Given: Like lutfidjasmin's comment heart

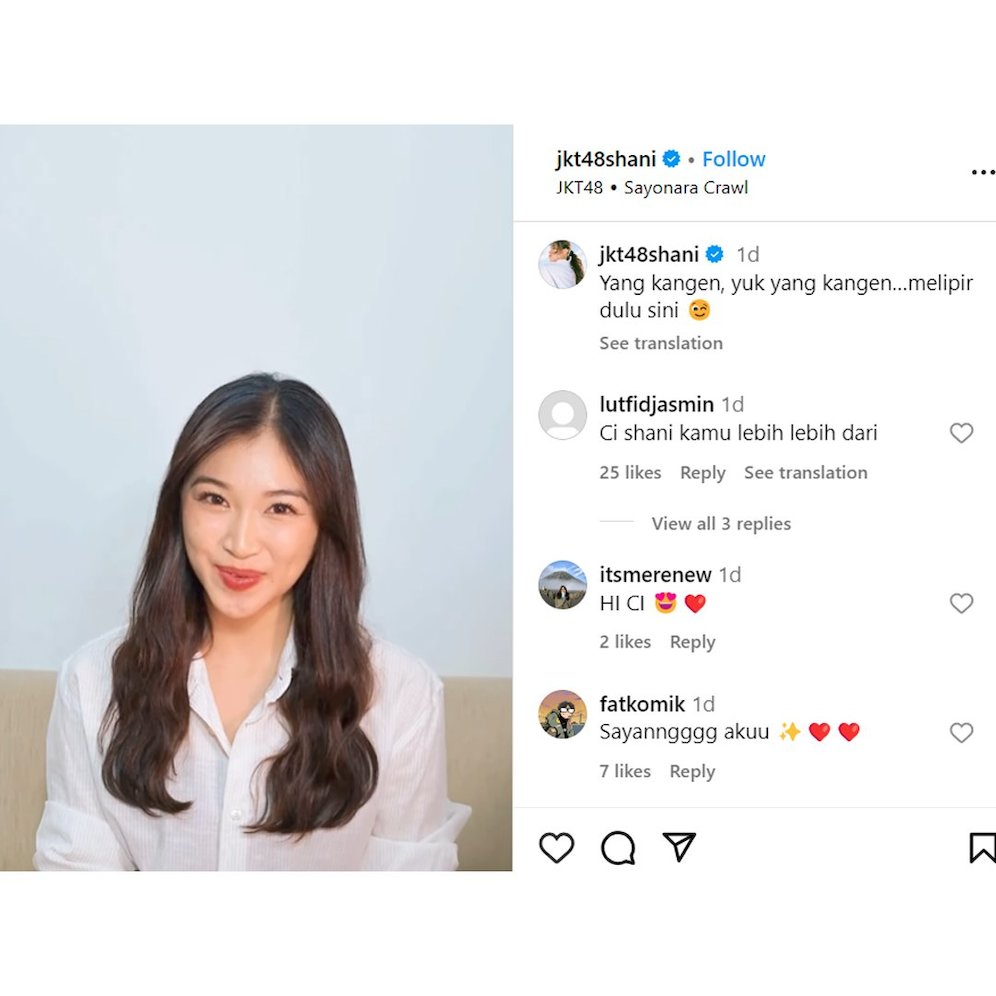Looking at the screenshot, I should (961, 433).
